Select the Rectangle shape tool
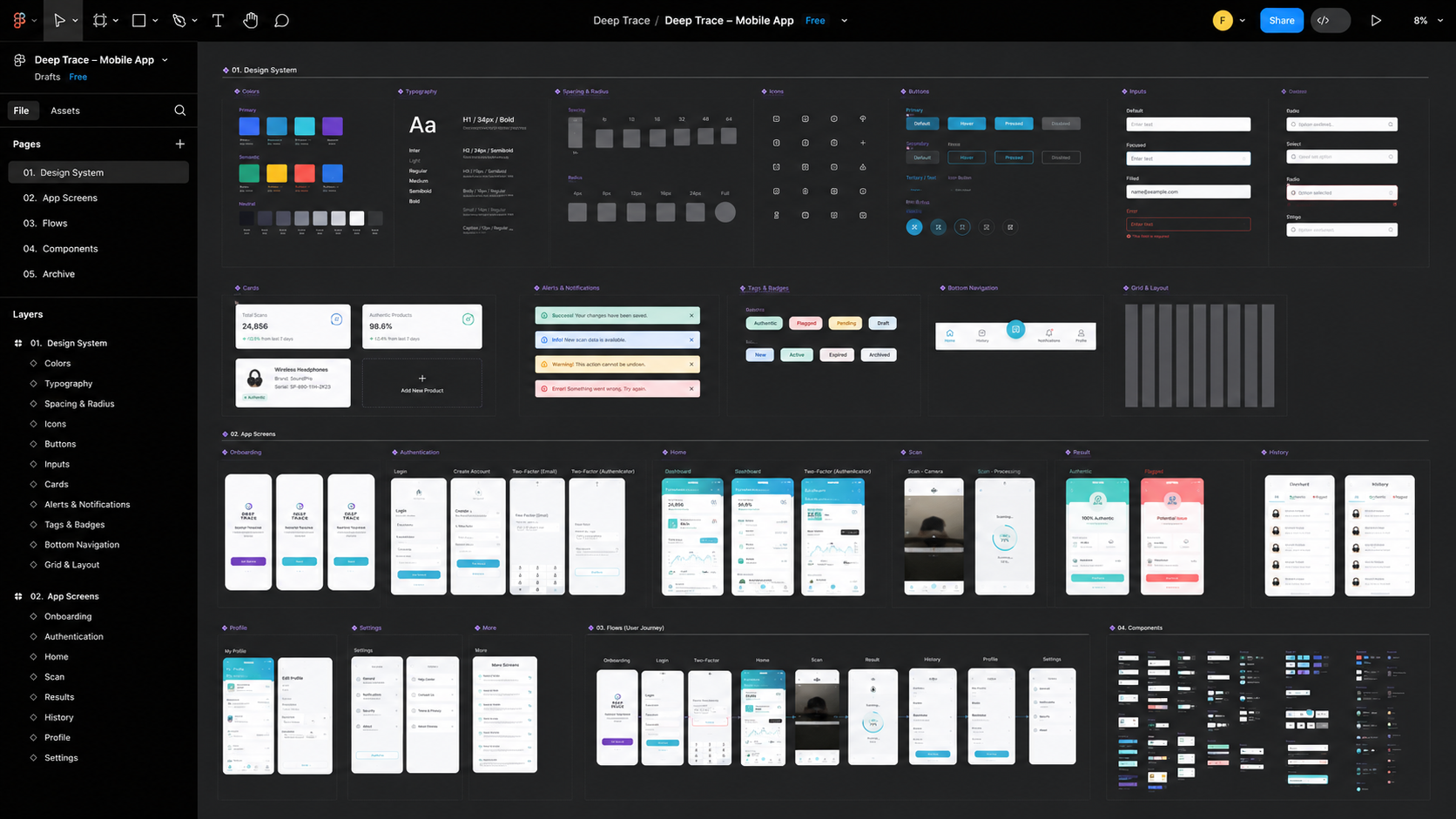Screen dimensions: 1456x819 (138, 20)
